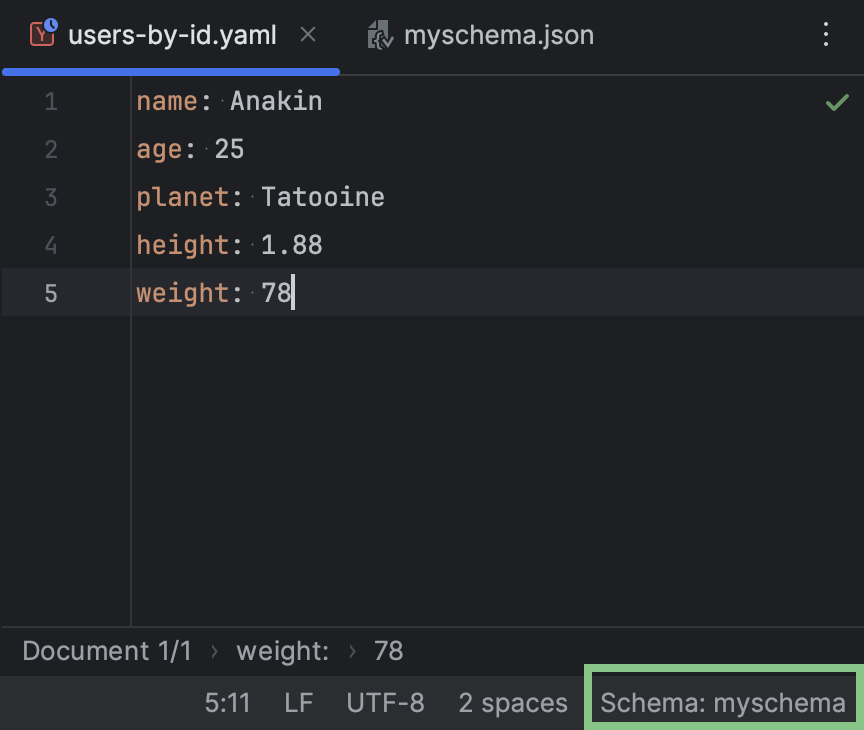Open the 2 spaces indentation selector
The image size is (864, 730).
pos(513,703)
